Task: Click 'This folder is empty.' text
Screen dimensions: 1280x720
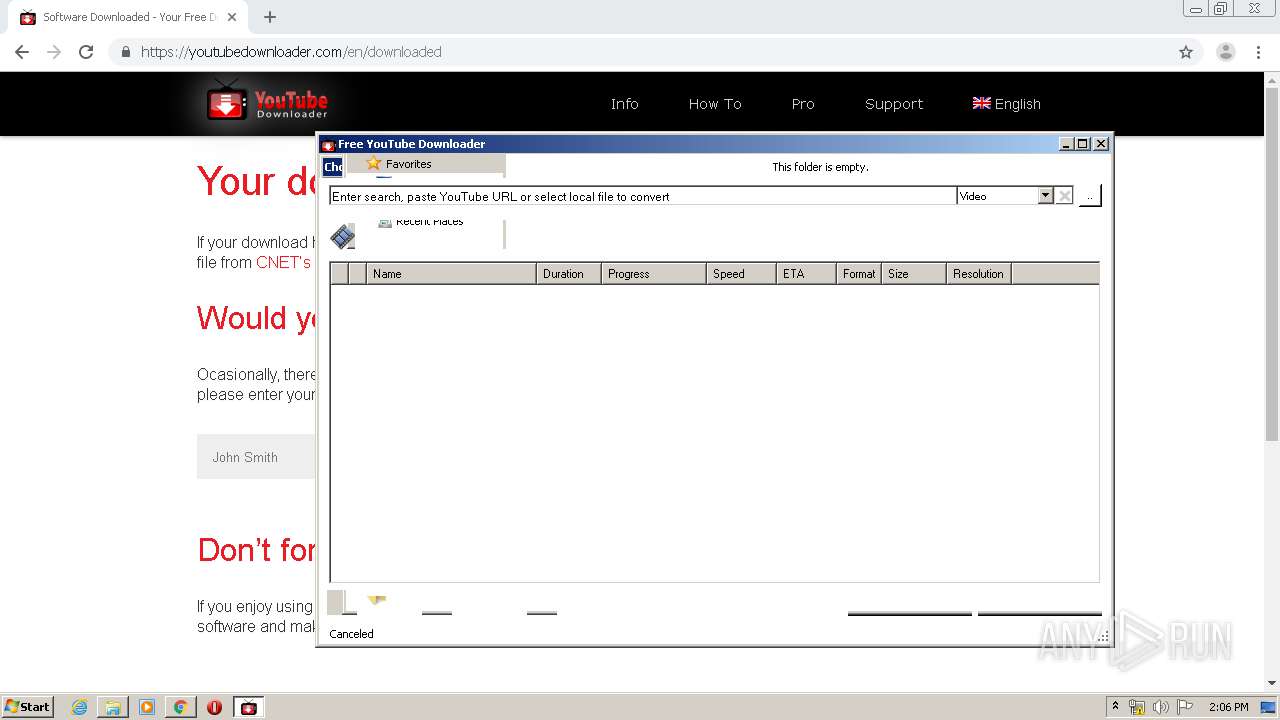Action: 820,167
